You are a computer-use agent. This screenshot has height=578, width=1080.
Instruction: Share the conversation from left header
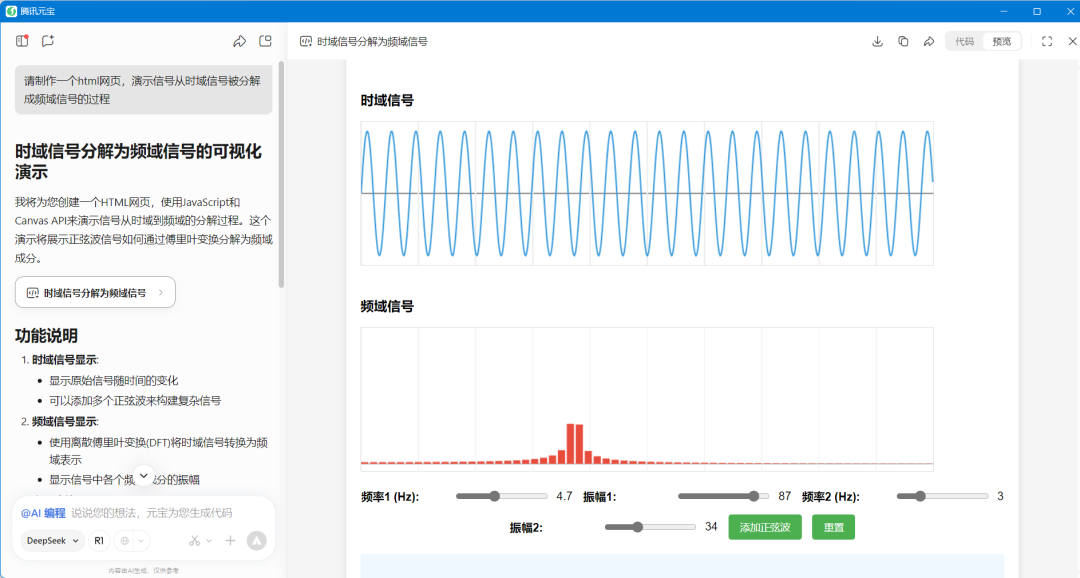[239, 41]
